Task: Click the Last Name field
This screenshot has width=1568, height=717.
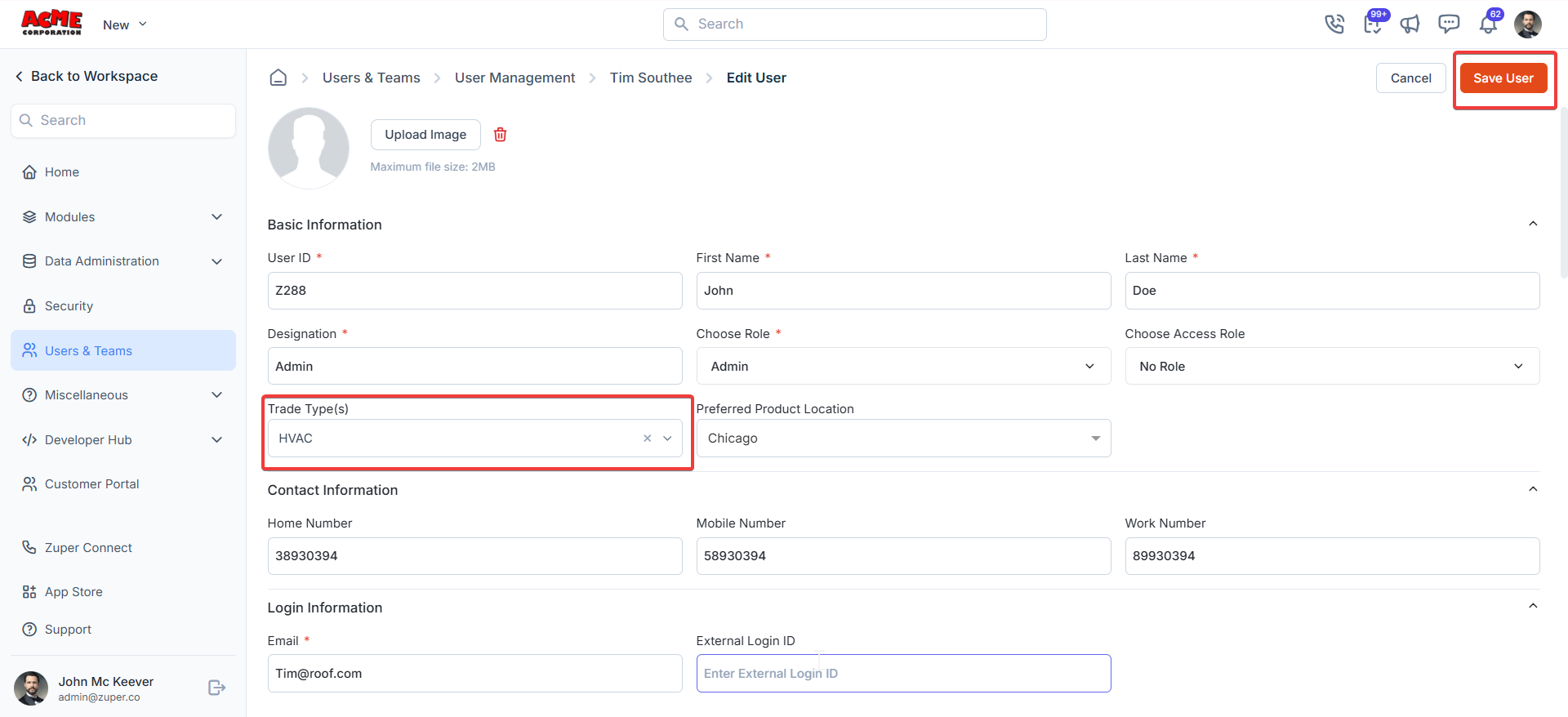Action: pyautogui.click(x=1332, y=291)
